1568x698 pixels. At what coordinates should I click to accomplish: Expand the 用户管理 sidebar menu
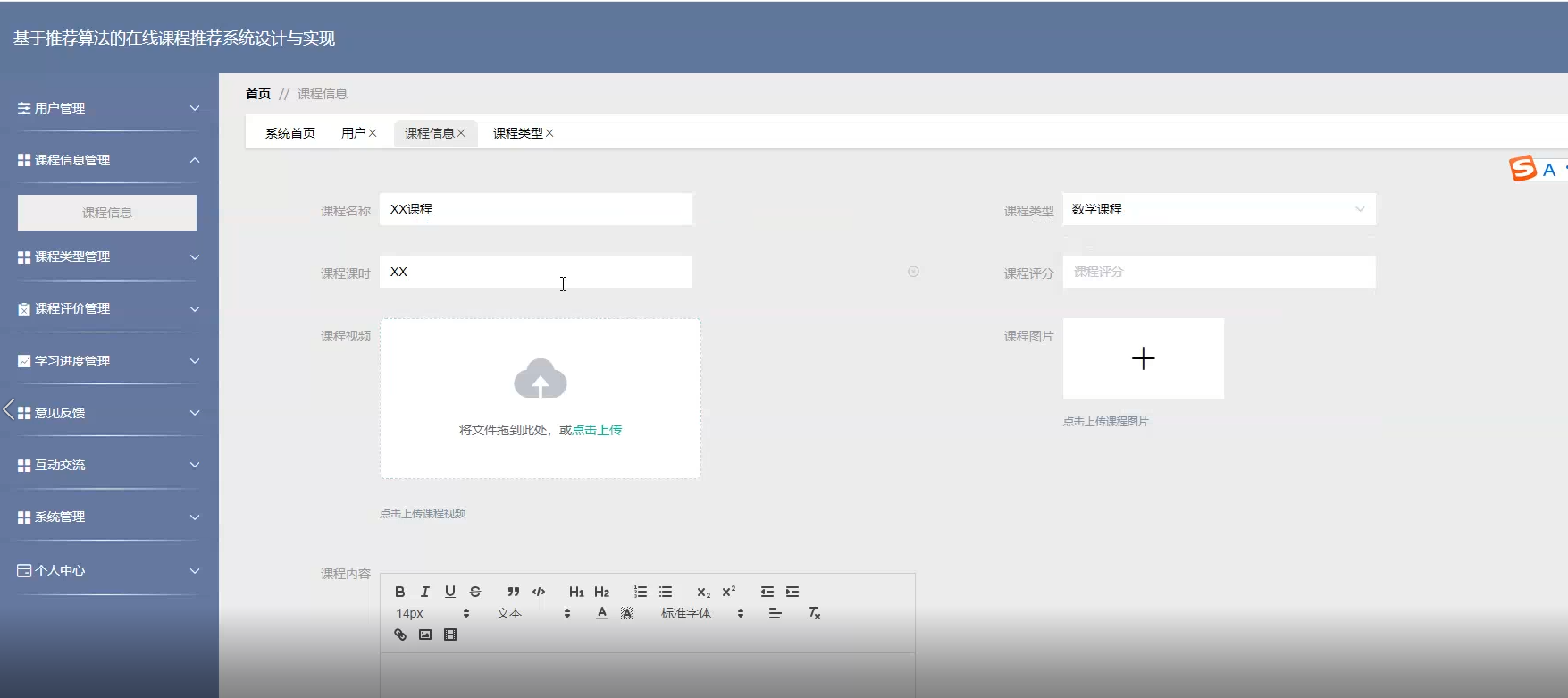[107, 108]
